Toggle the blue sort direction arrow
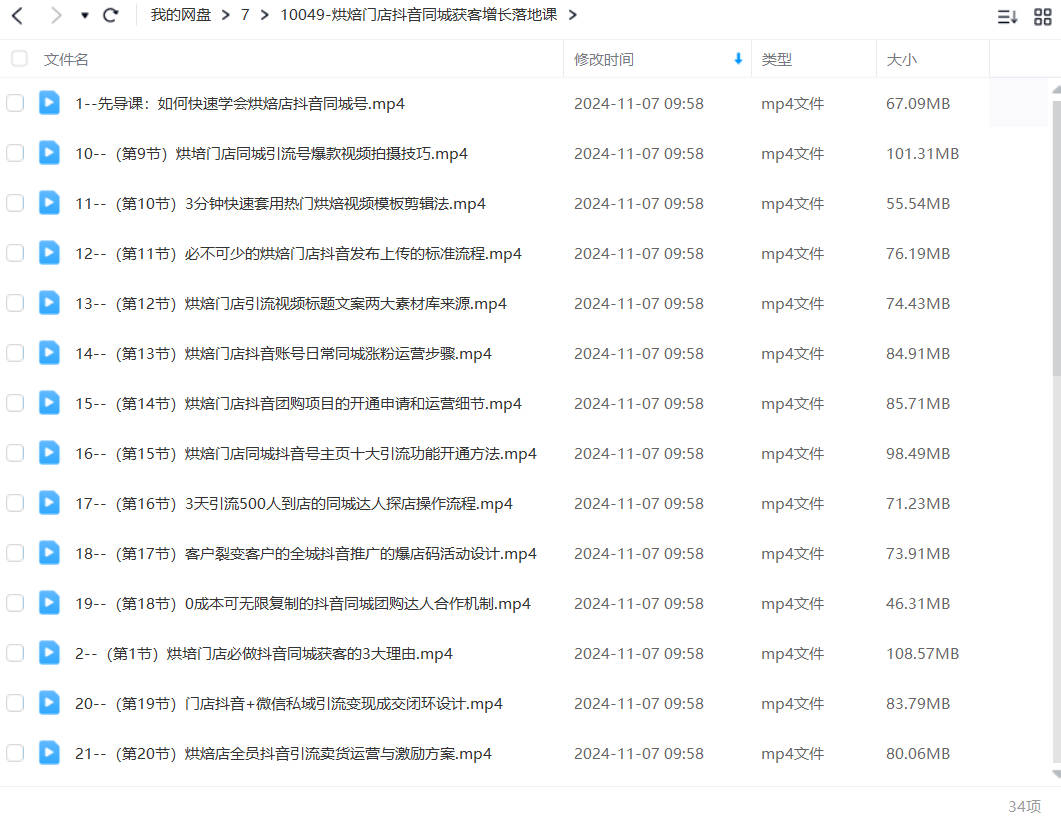Image resolution: width=1061 pixels, height=819 pixels. pos(738,59)
